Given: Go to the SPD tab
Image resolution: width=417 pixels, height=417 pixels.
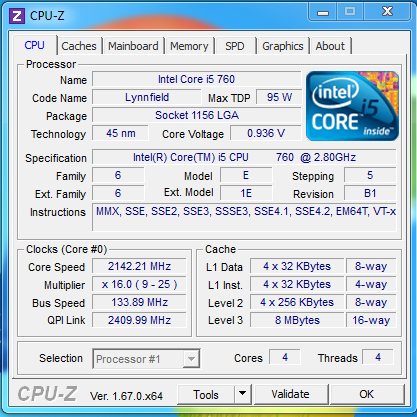Looking at the screenshot, I should [235, 46].
